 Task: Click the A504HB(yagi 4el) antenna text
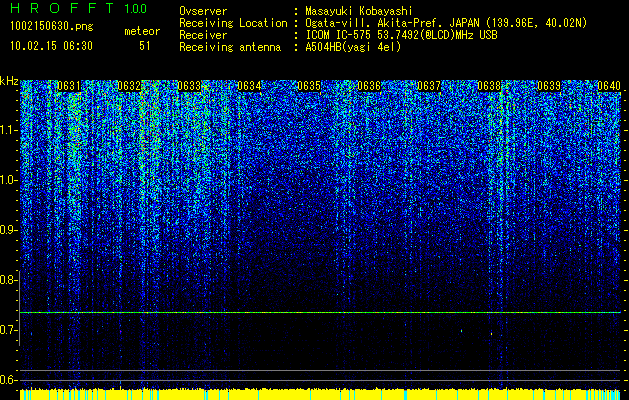coord(353,47)
